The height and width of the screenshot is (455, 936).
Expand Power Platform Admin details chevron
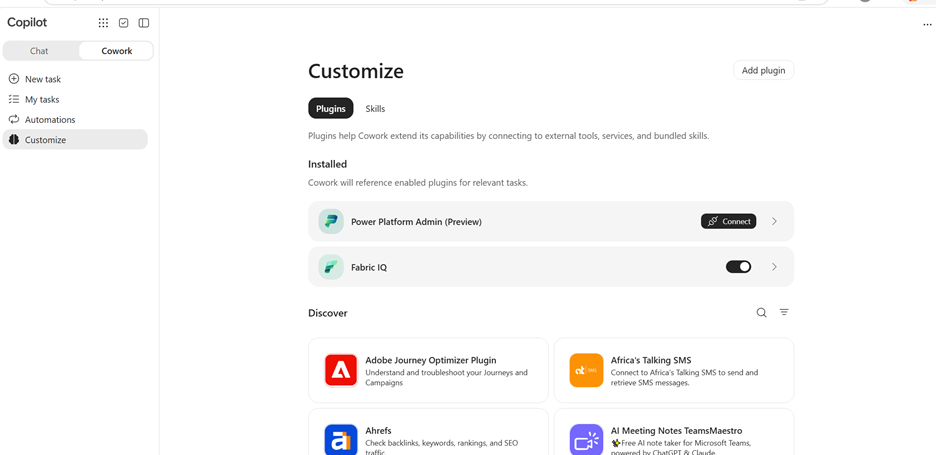click(x=774, y=222)
